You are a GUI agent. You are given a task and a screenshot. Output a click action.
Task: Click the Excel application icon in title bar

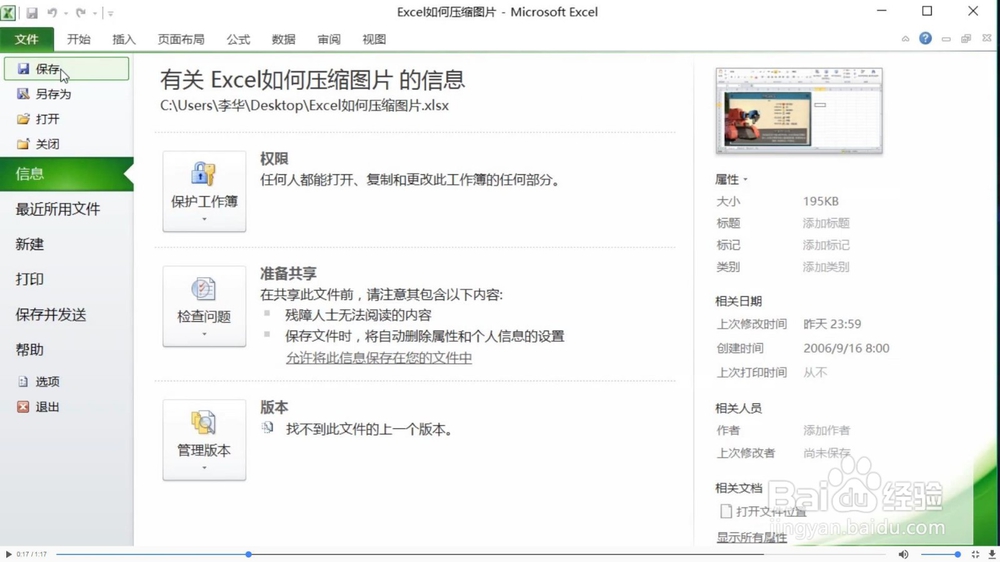coord(8,12)
